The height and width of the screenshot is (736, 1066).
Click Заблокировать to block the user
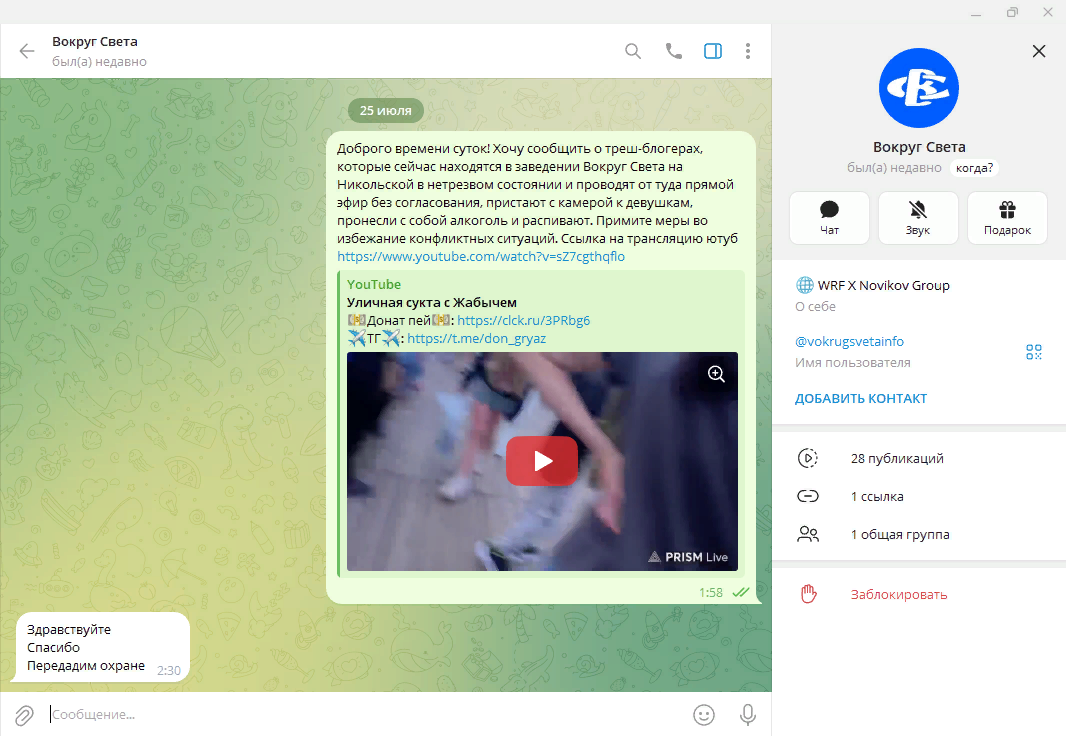click(899, 595)
